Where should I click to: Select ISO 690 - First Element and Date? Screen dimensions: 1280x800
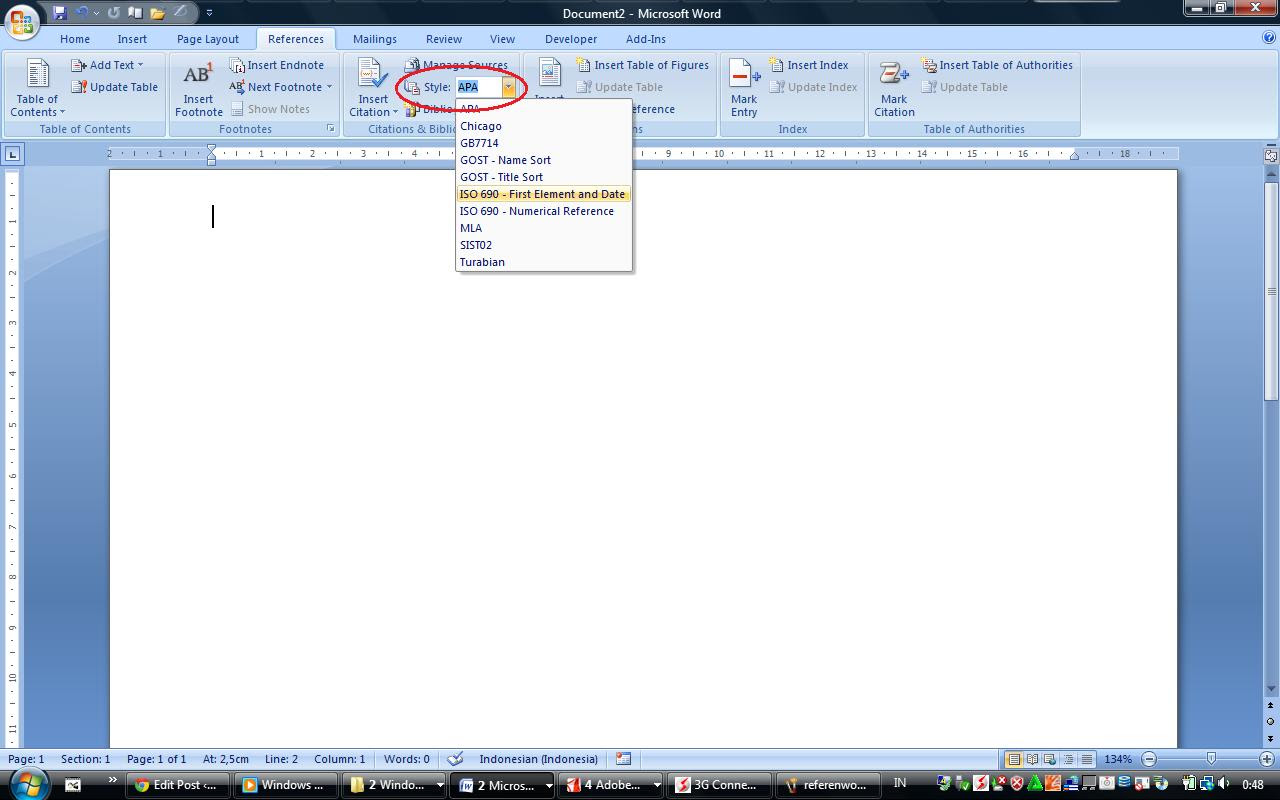point(543,194)
